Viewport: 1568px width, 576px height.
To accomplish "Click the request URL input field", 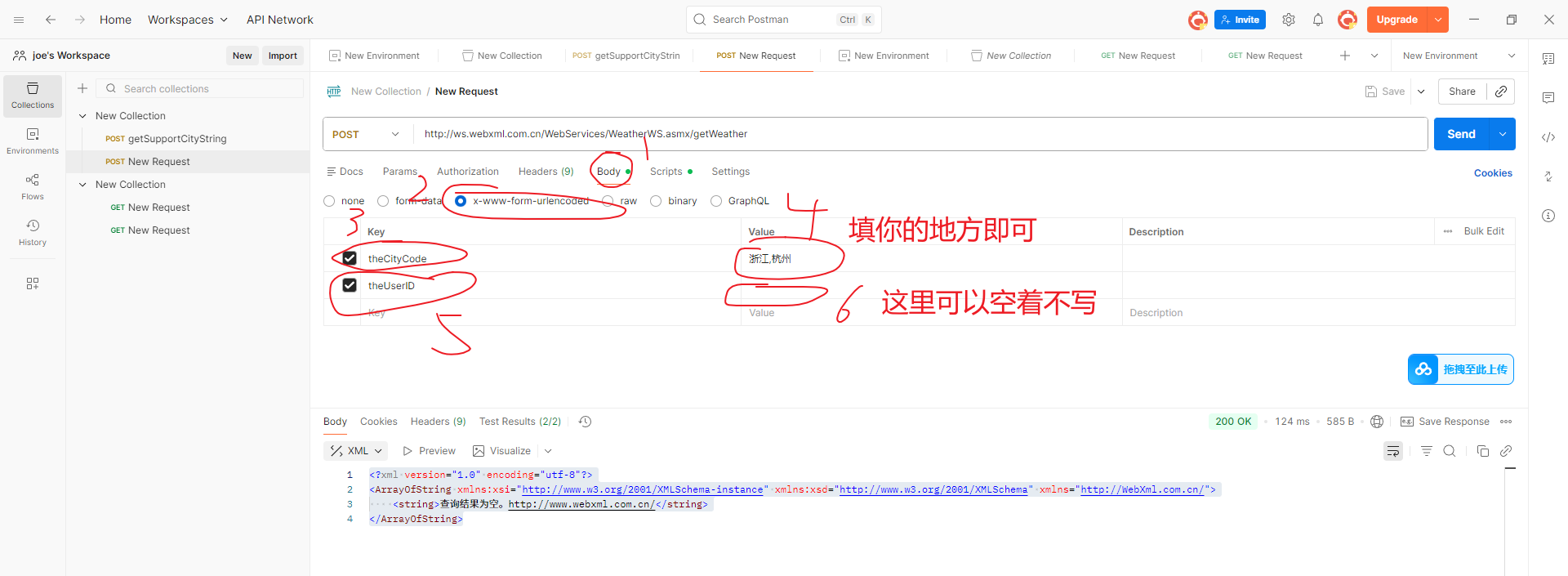I will tap(920, 134).
